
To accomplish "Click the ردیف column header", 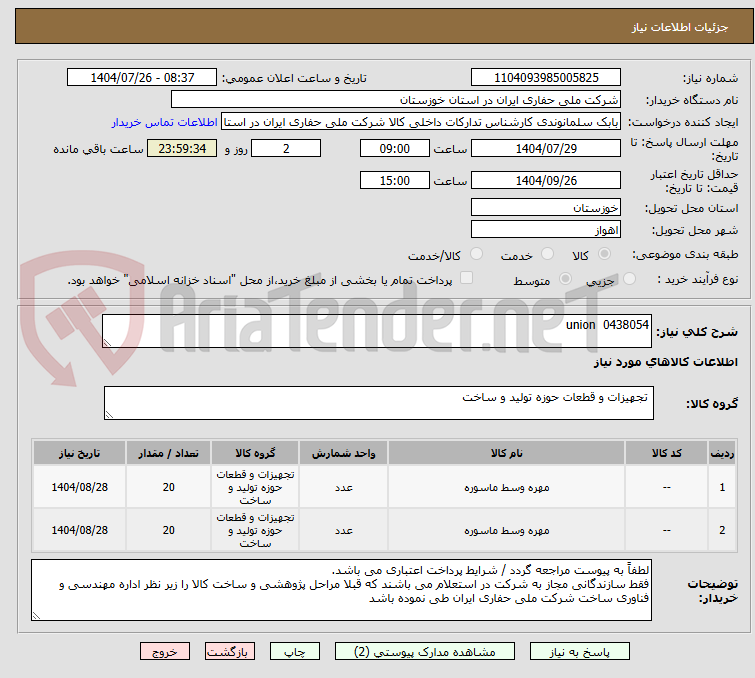I will coord(722,453).
